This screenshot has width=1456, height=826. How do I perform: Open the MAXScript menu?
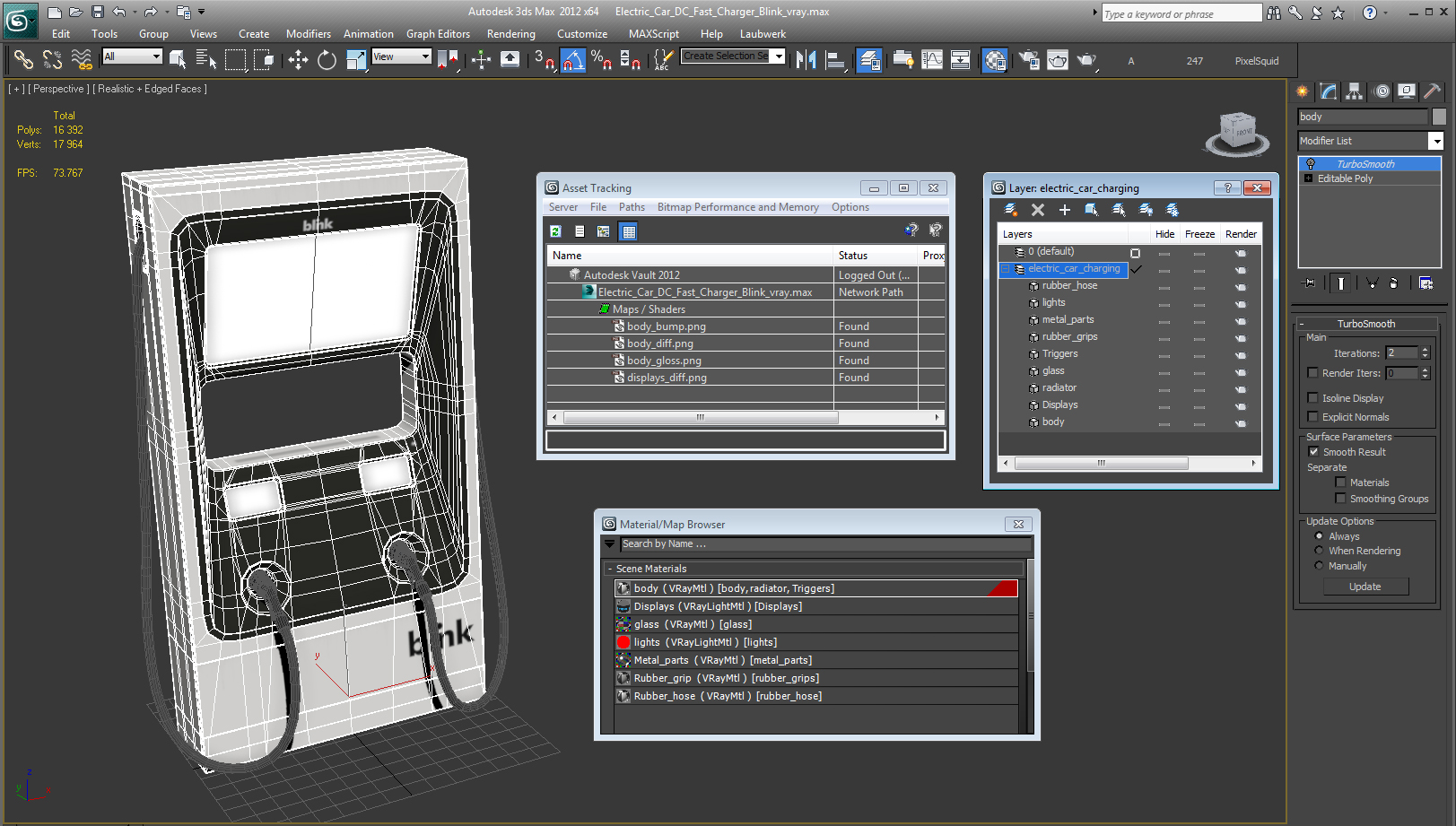pos(653,34)
